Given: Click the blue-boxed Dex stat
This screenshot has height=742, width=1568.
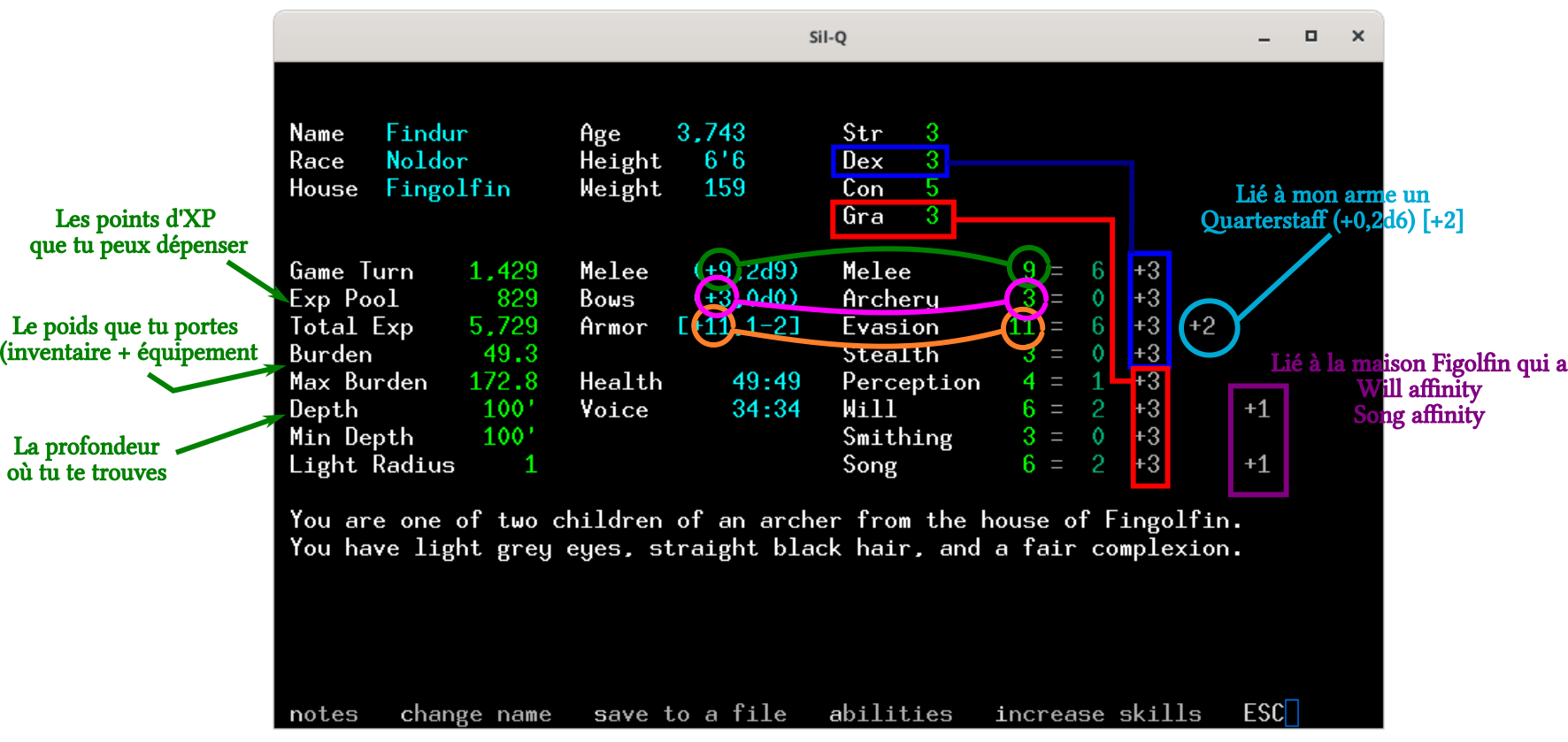Looking at the screenshot, I should click(x=889, y=161).
